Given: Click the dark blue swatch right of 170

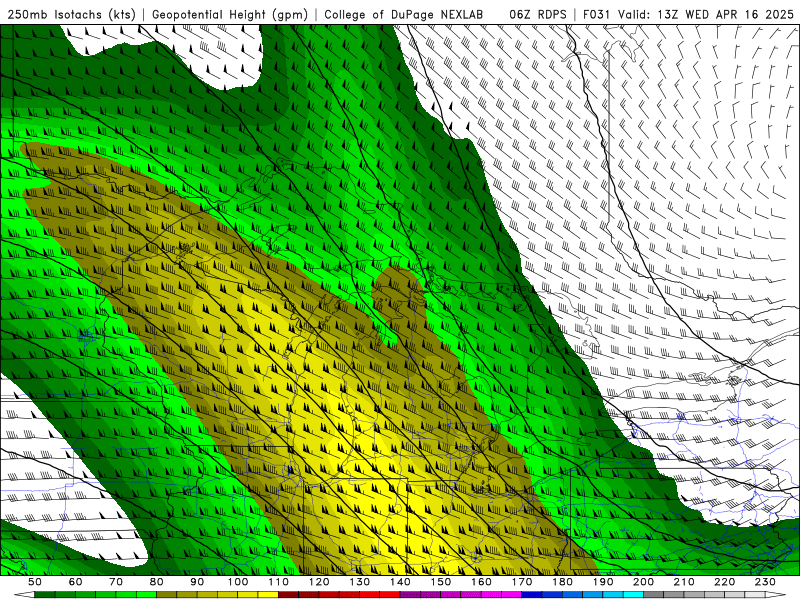Looking at the screenshot, I should click(x=532, y=595).
